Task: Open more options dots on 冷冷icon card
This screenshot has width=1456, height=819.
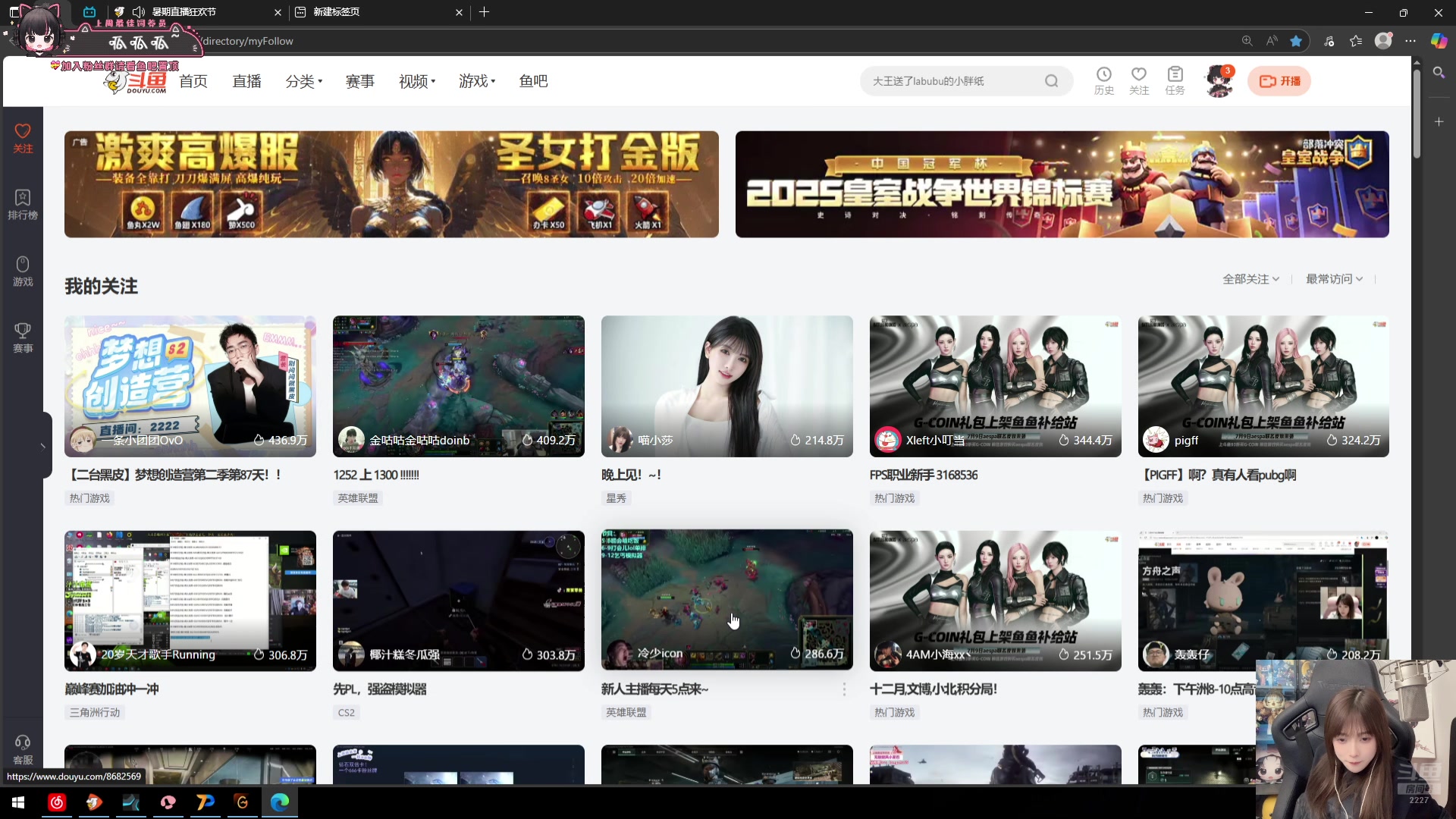Action: click(844, 689)
